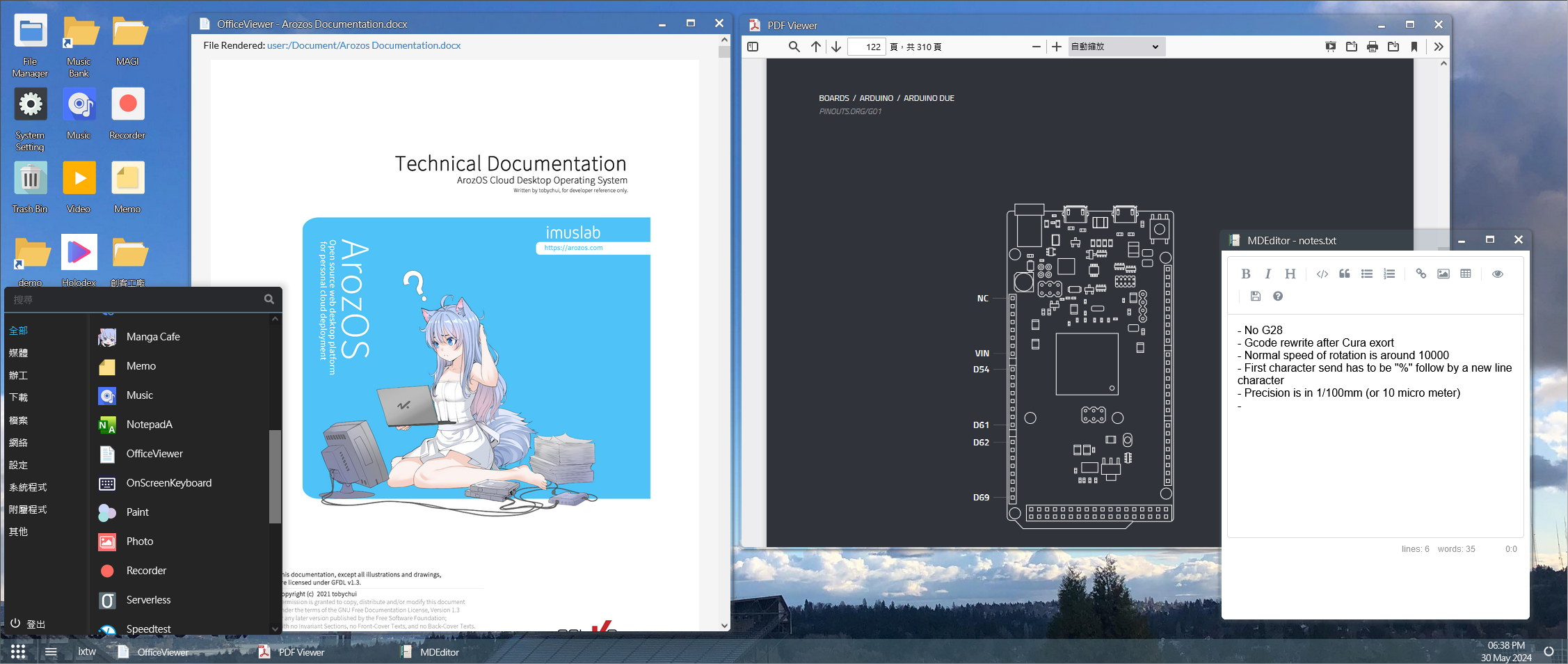
Task: Toggle the PDF Viewer sidebar
Action: coord(753,47)
